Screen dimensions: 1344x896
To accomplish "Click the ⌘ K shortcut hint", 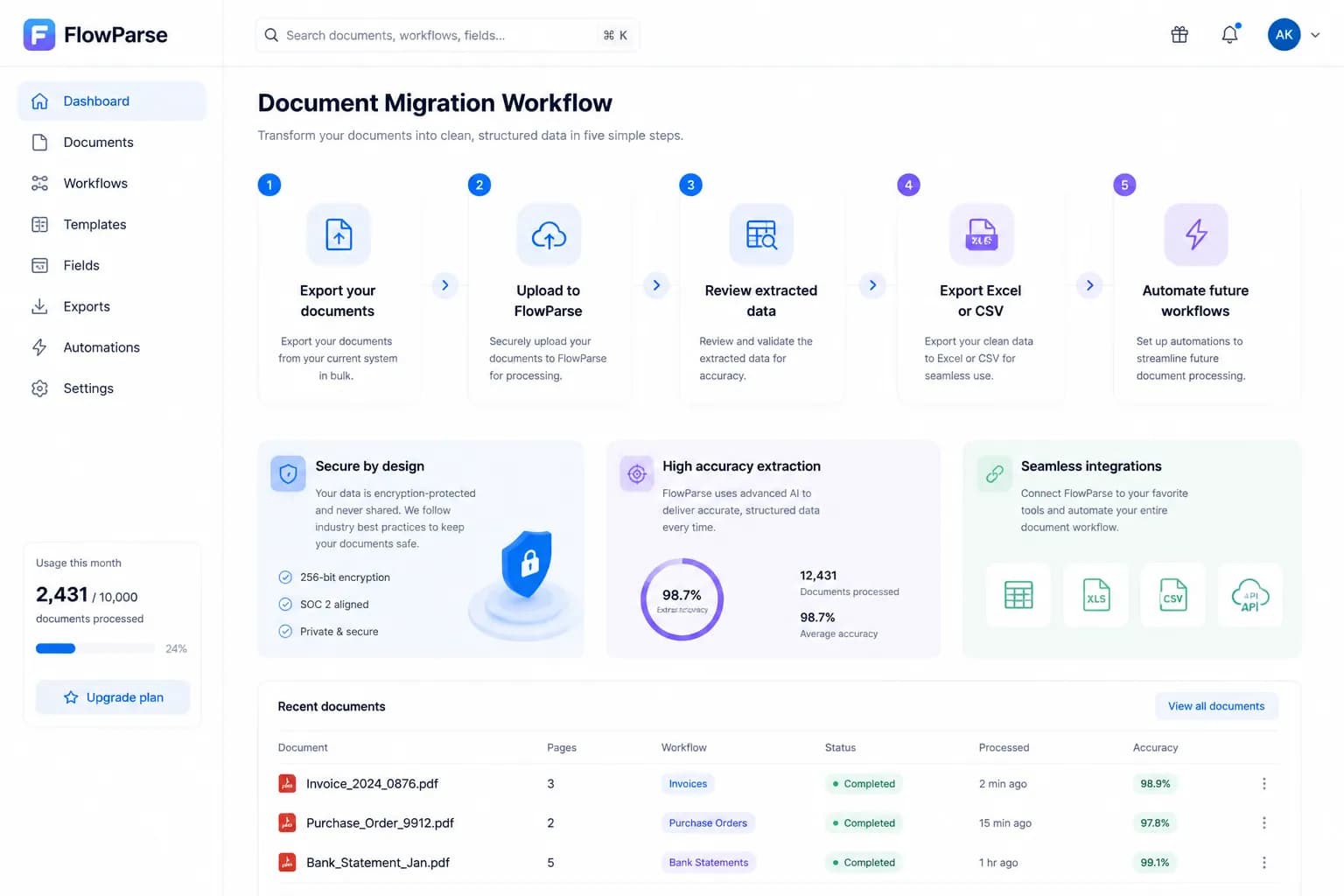I will click(x=615, y=35).
